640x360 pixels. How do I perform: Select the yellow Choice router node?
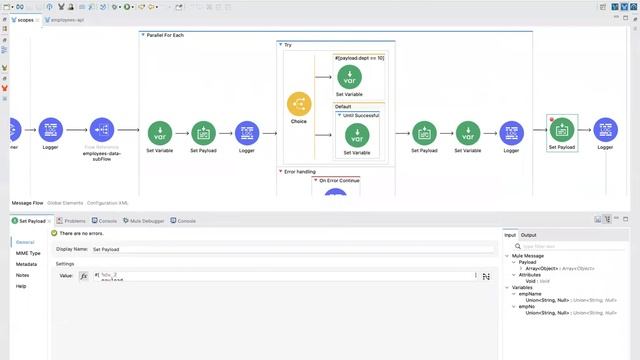[x=299, y=104]
